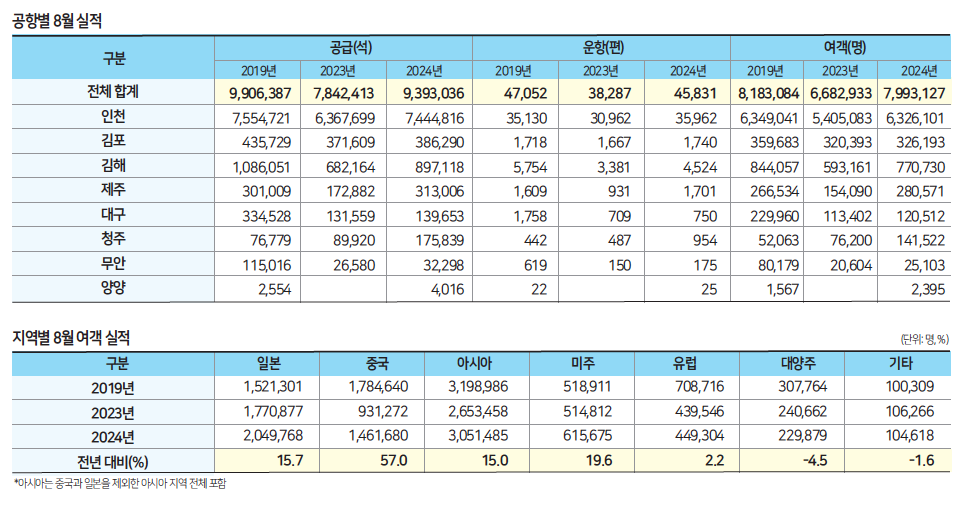
Task: Click Muan flights cell 150
Action: 619,265
